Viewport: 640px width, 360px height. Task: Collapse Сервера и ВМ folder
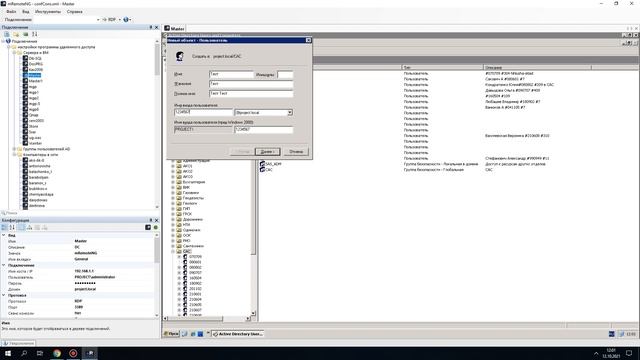[x=14, y=53]
